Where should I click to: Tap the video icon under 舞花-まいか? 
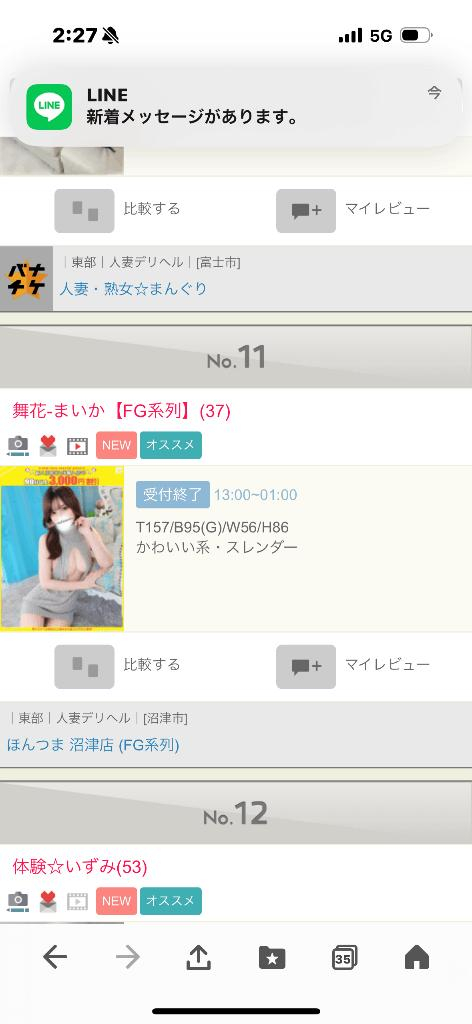point(77,445)
